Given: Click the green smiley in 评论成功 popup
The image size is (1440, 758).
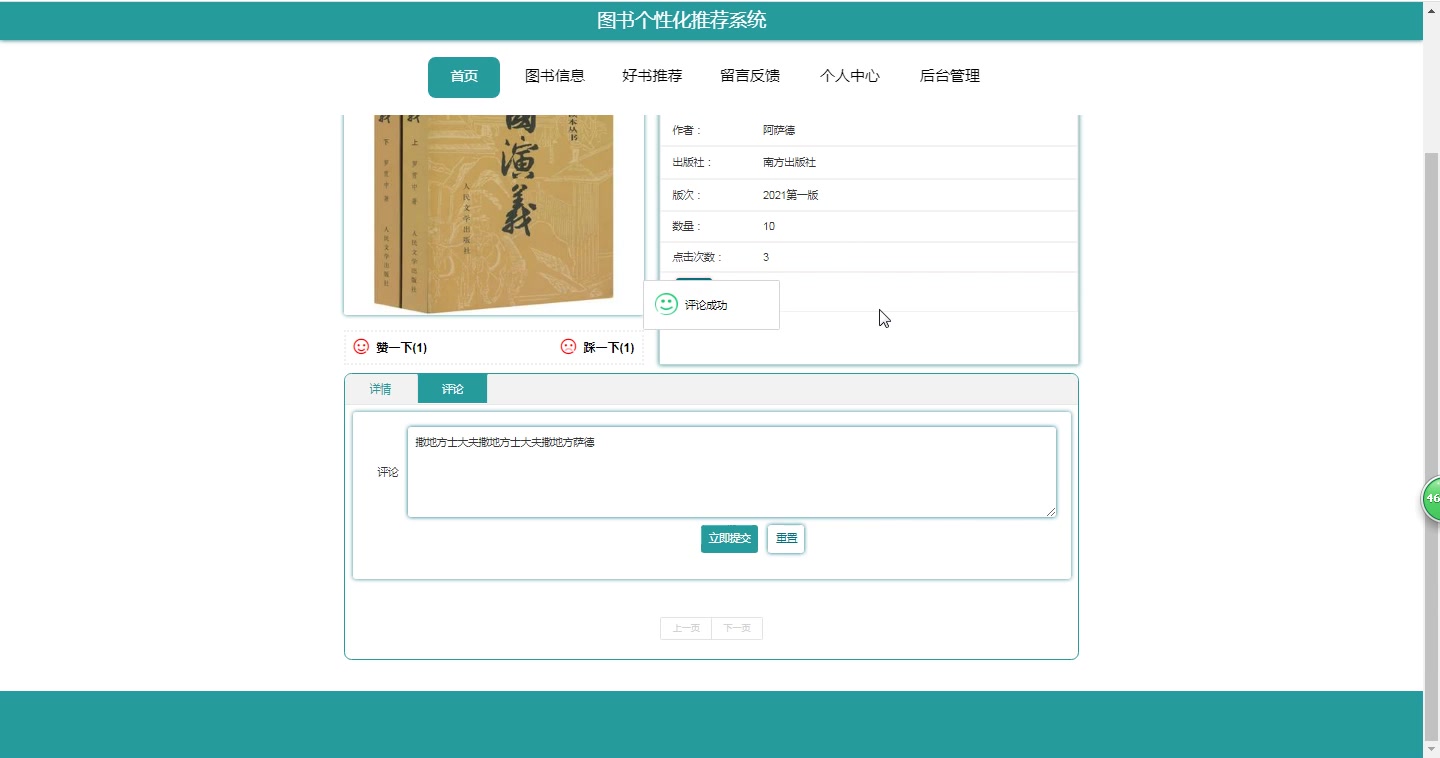Looking at the screenshot, I should pos(665,304).
